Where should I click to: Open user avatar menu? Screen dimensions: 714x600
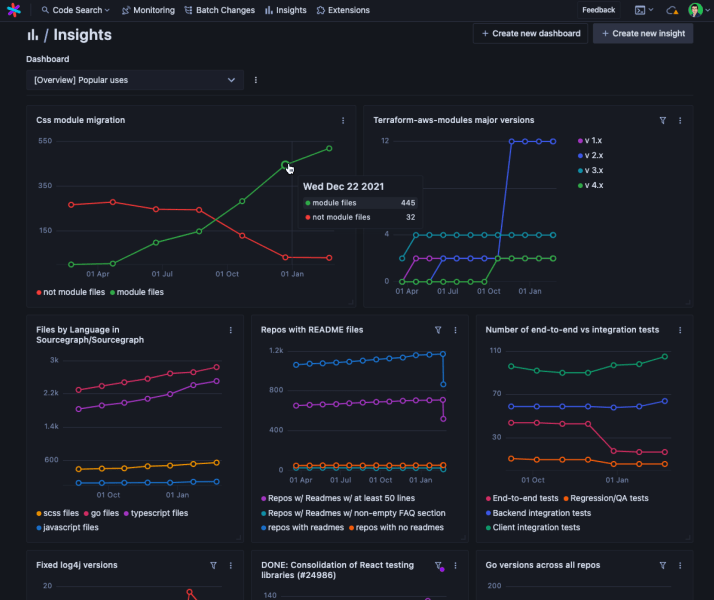point(698,10)
